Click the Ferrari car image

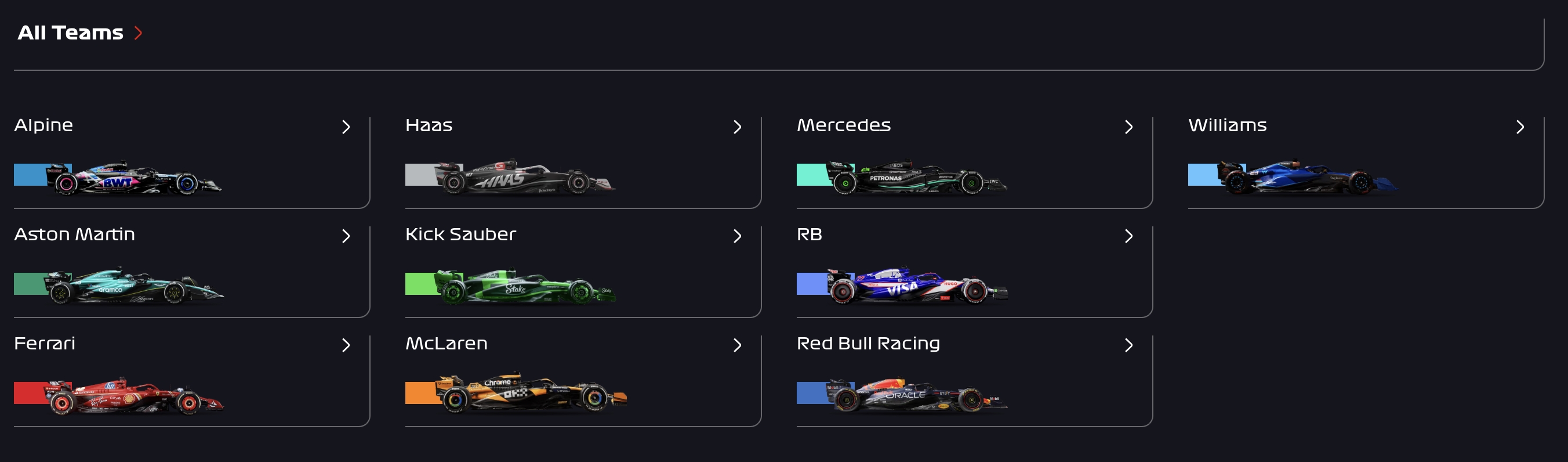pyautogui.click(x=136, y=396)
